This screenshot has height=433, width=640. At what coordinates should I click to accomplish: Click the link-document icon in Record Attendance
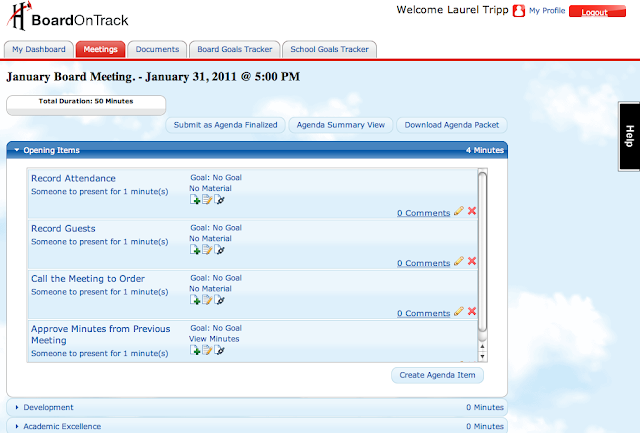pos(220,200)
